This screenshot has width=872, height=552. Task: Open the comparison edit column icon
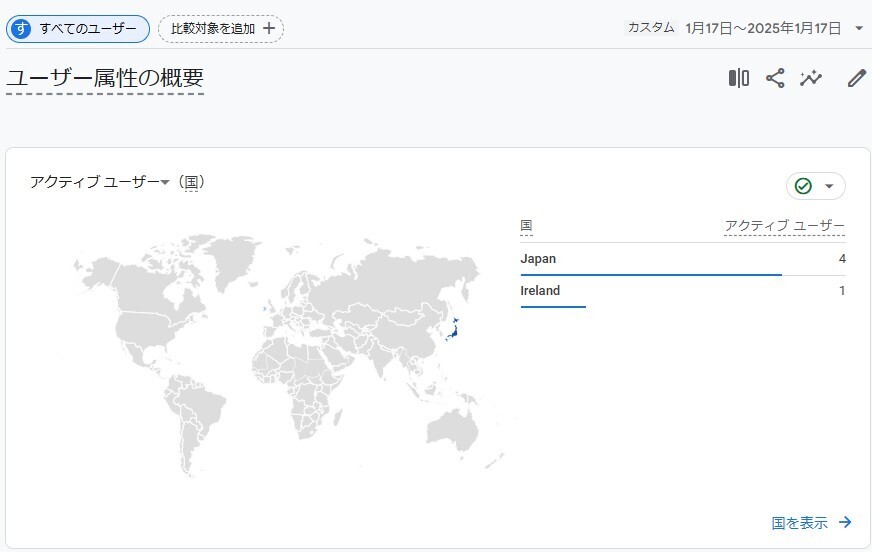[x=739, y=78]
